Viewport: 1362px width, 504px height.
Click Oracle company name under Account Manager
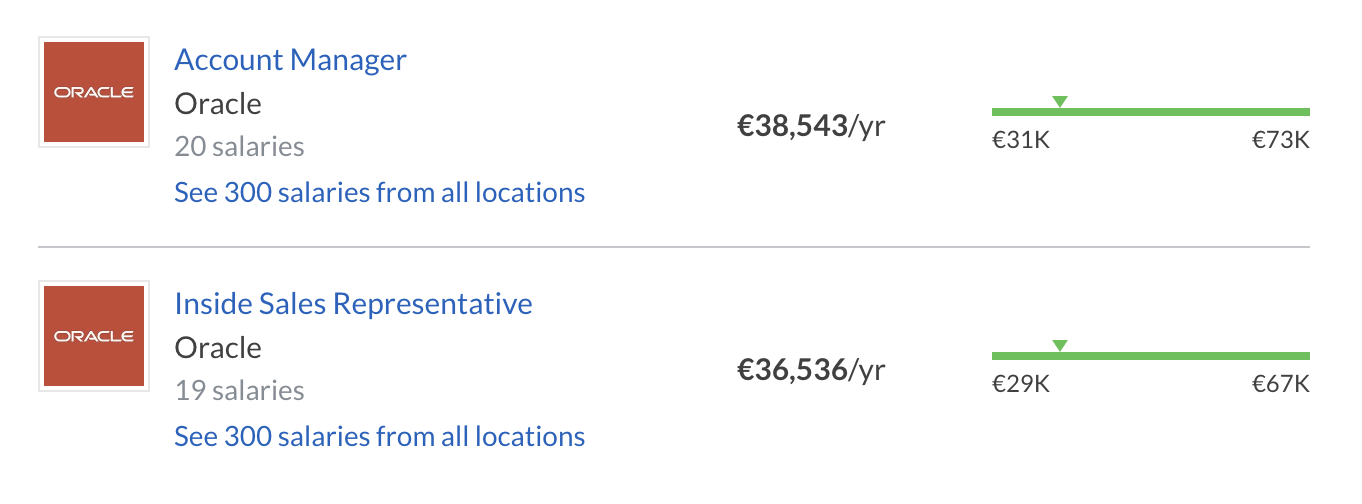pyautogui.click(x=218, y=103)
